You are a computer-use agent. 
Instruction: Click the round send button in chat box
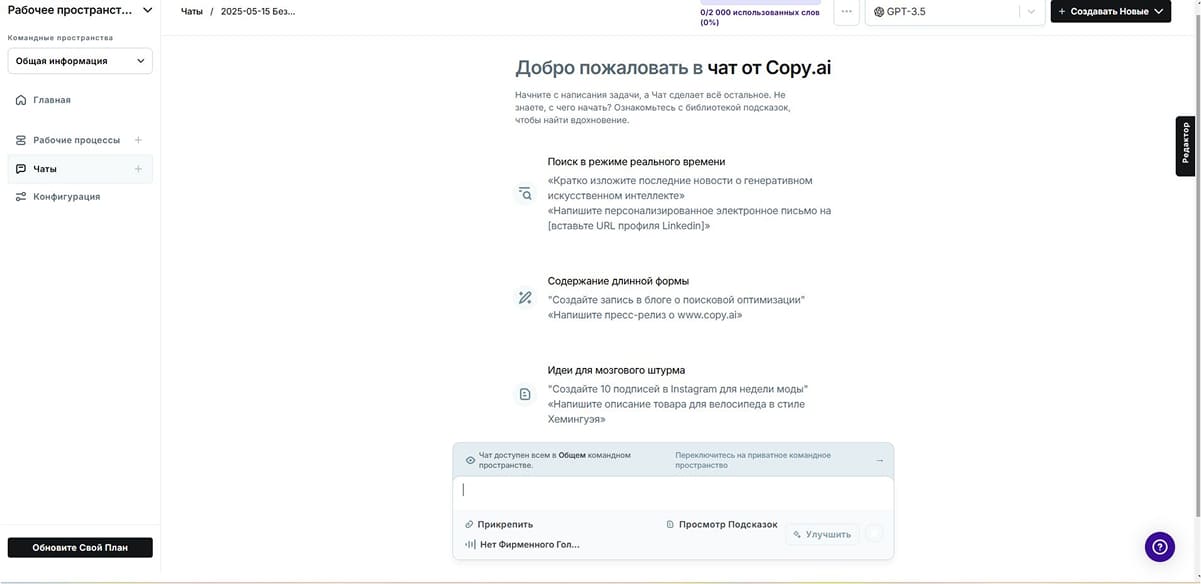pyautogui.click(x=875, y=534)
